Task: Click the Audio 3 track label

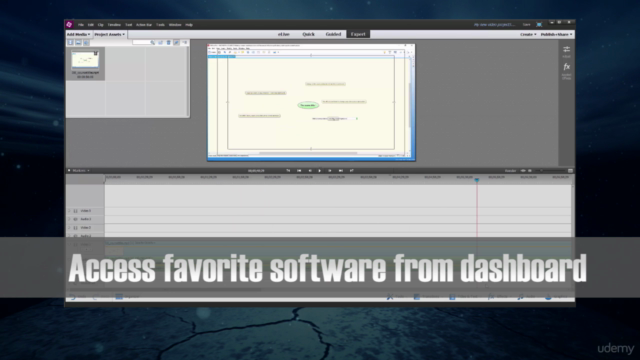Action: click(86, 219)
